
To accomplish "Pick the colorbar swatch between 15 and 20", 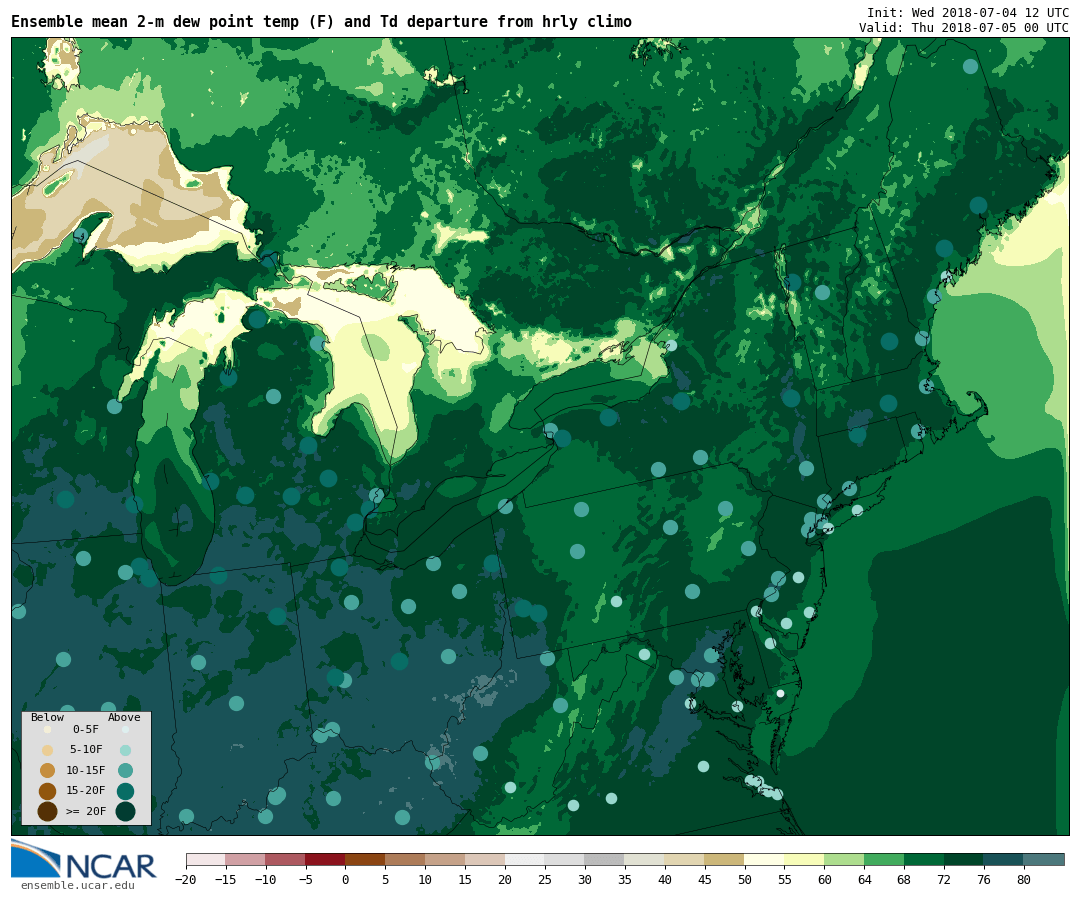I will (486, 859).
